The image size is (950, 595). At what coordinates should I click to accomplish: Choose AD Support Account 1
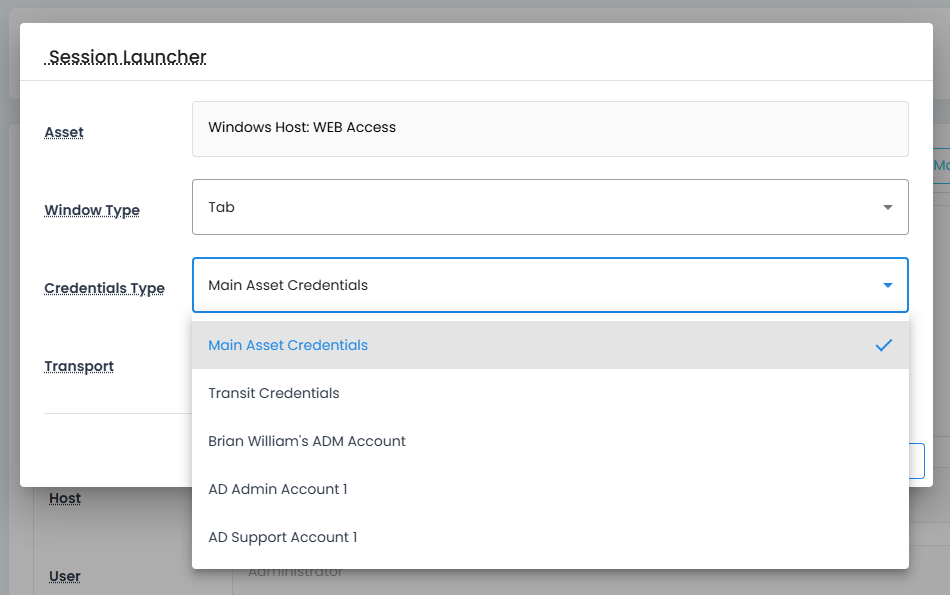(283, 537)
